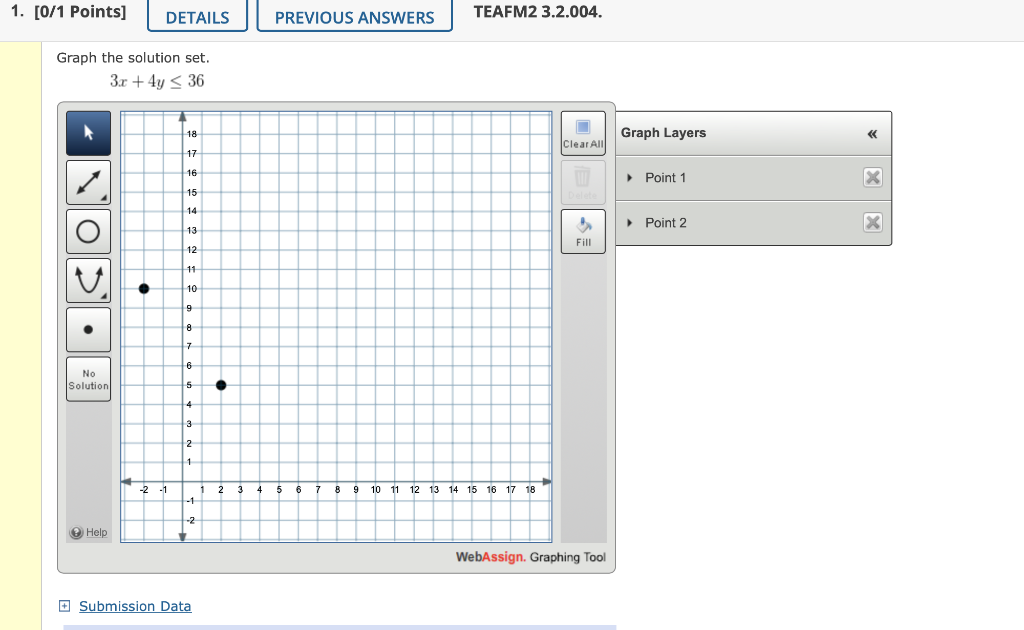
Task: Select the arrow selection tool
Action: (88, 132)
